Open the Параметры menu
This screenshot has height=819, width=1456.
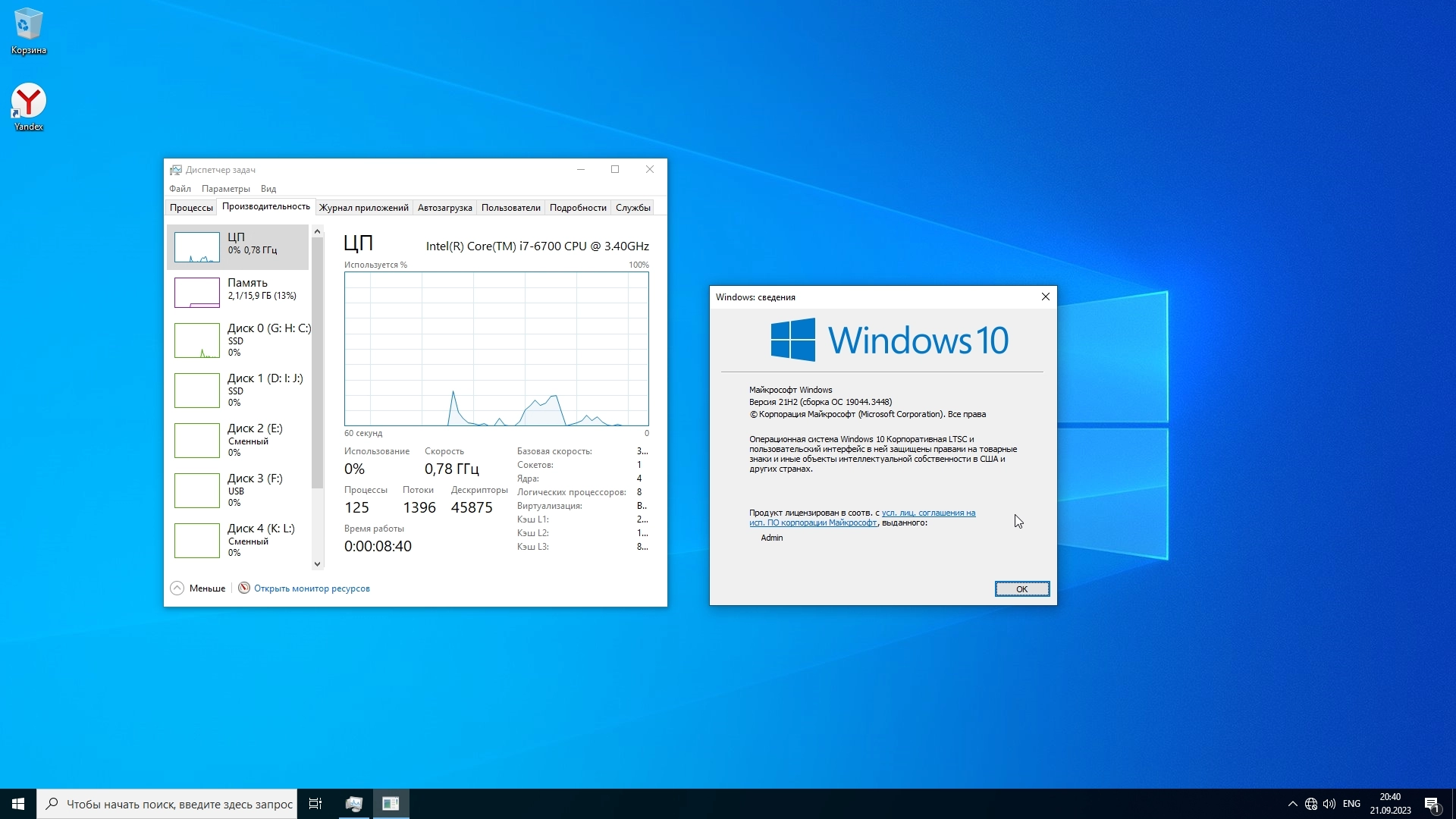pyautogui.click(x=225, y=189)
